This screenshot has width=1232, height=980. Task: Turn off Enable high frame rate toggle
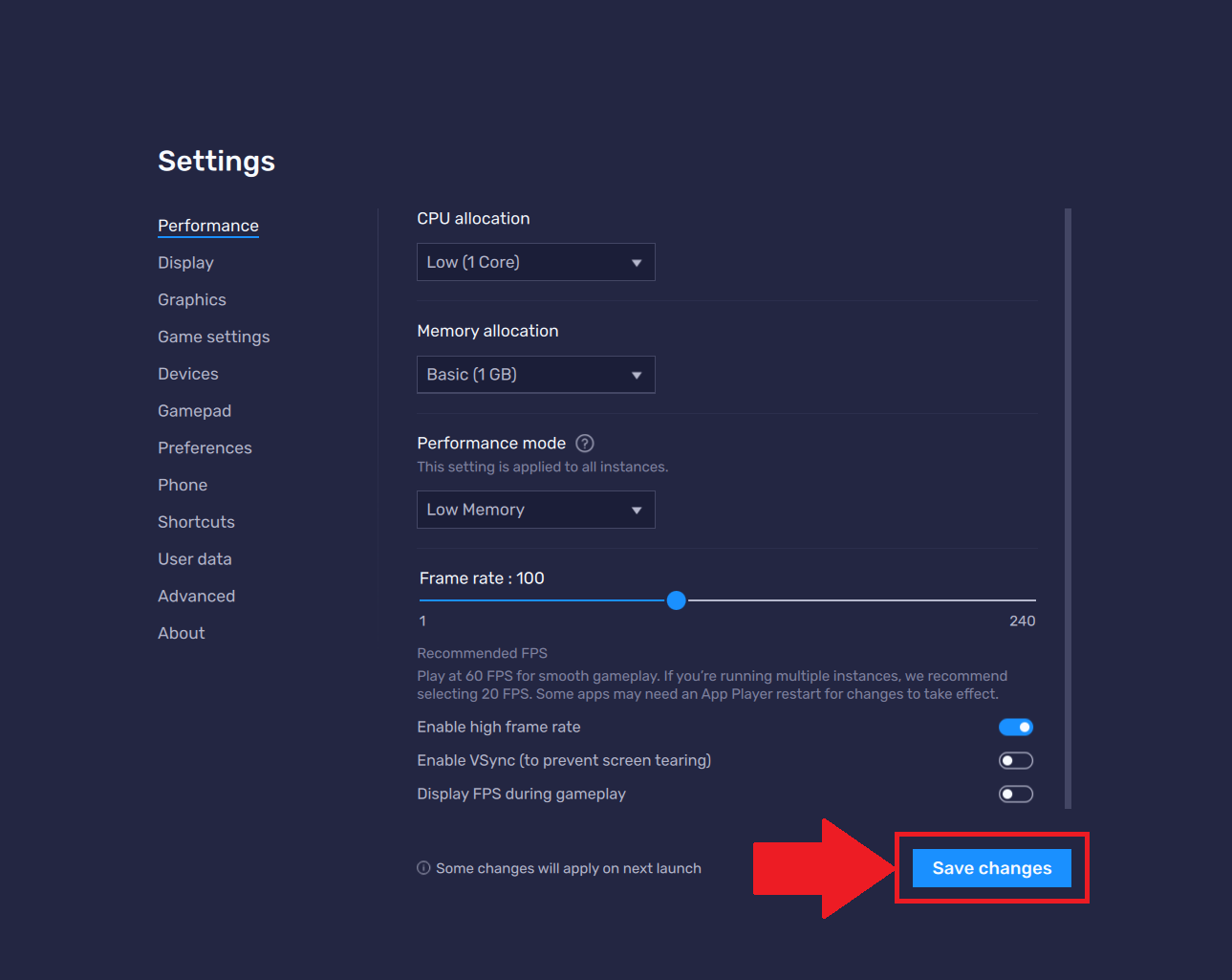1015,728
